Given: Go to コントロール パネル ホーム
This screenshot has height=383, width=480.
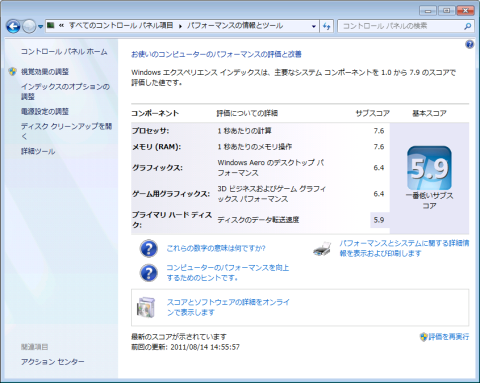Looking at the screenshot, I should [x=64, y=51].
